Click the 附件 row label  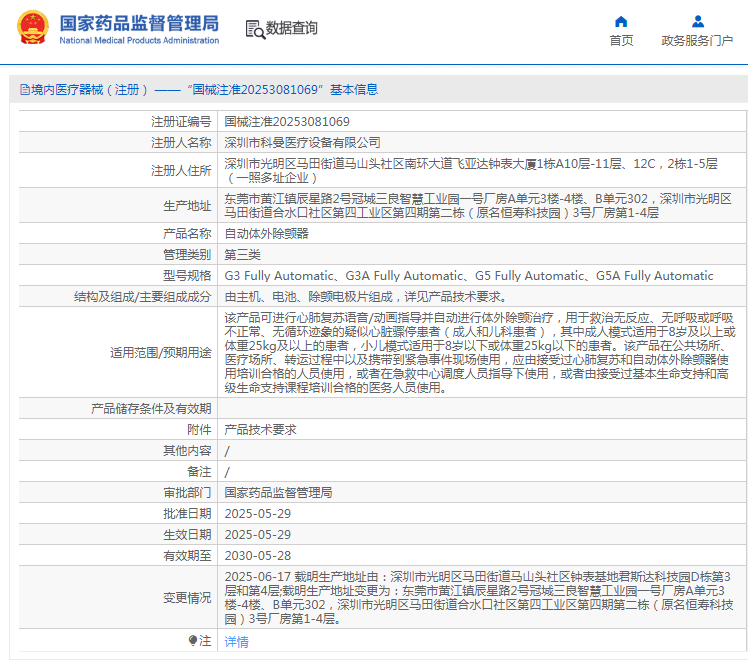pos(199,429)
